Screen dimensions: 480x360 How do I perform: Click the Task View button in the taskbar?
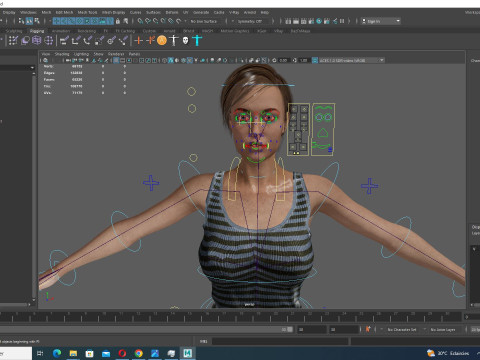pyautogui.click(x=40, y=353)
